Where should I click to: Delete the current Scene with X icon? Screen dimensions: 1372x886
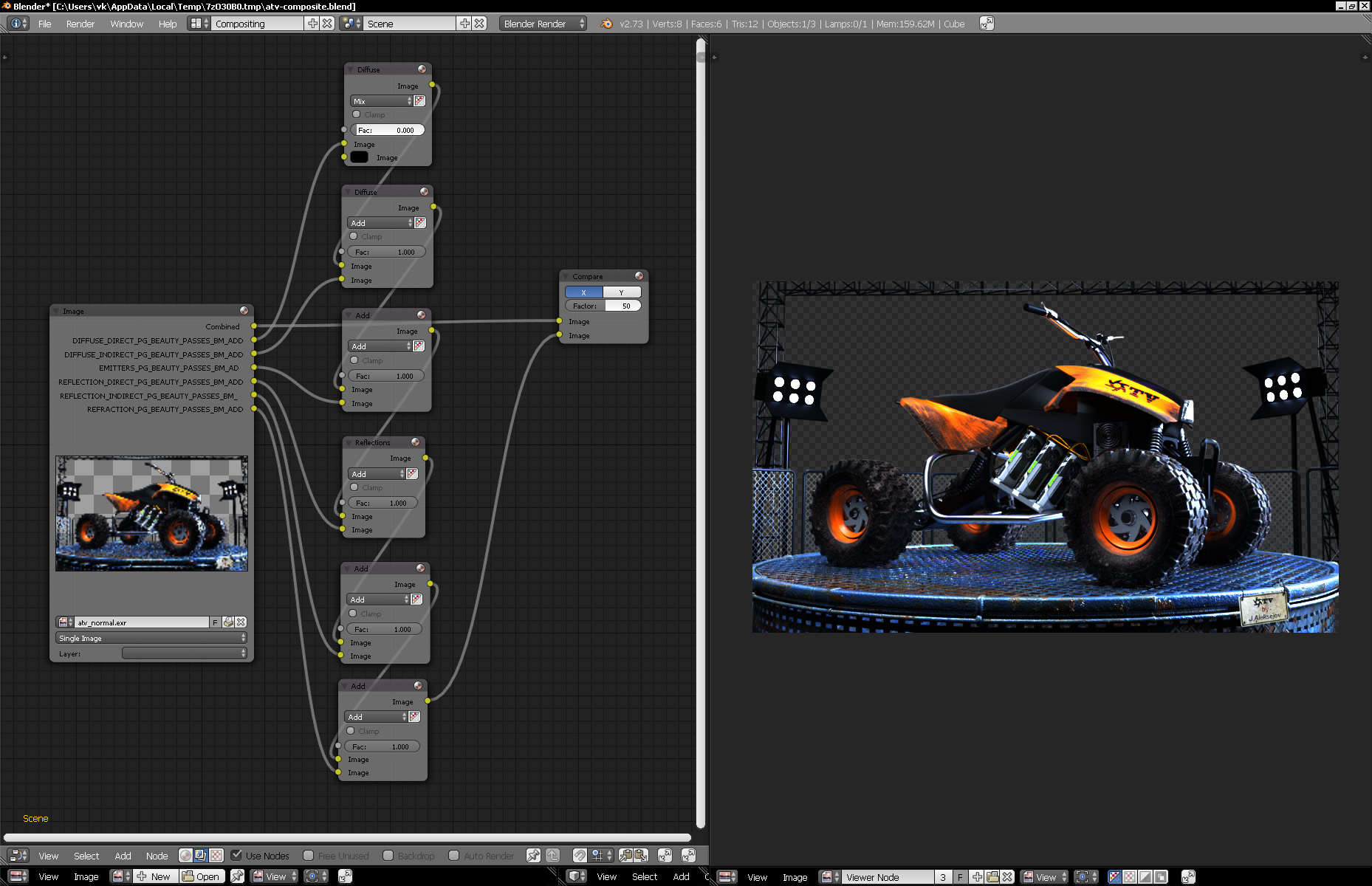coord(479,24)
